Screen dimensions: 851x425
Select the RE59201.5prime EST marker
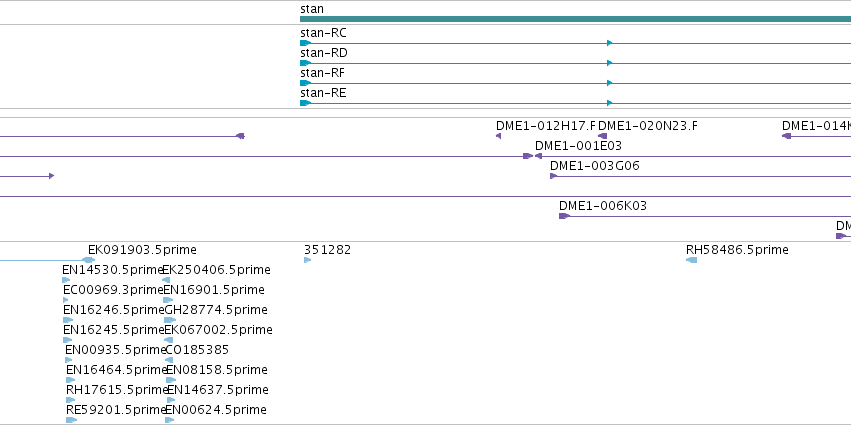pos(72,420)
